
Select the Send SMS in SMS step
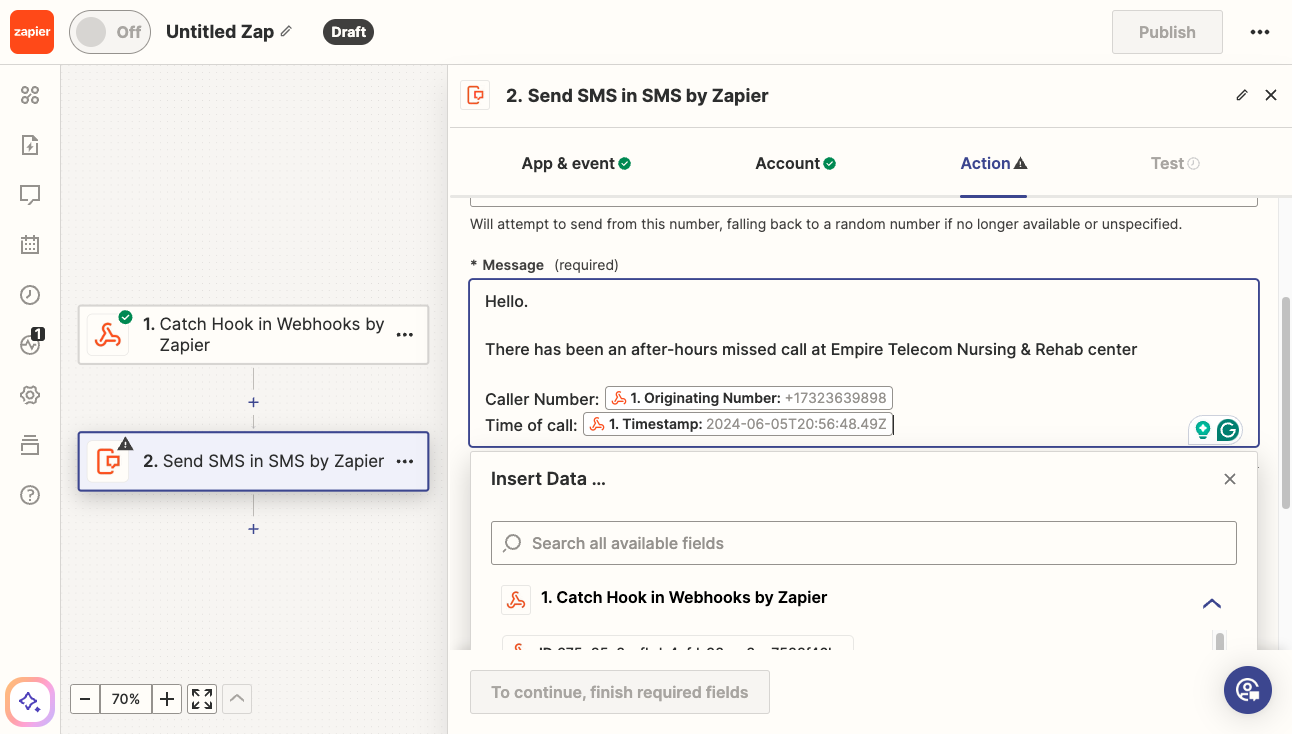point(254,461)
